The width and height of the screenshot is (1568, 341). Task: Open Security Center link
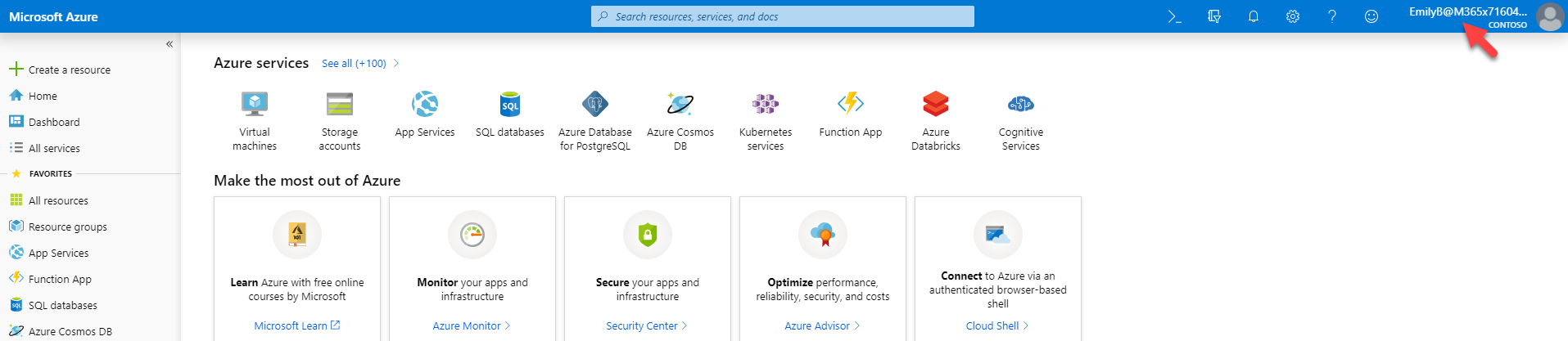tap(648, 325)
